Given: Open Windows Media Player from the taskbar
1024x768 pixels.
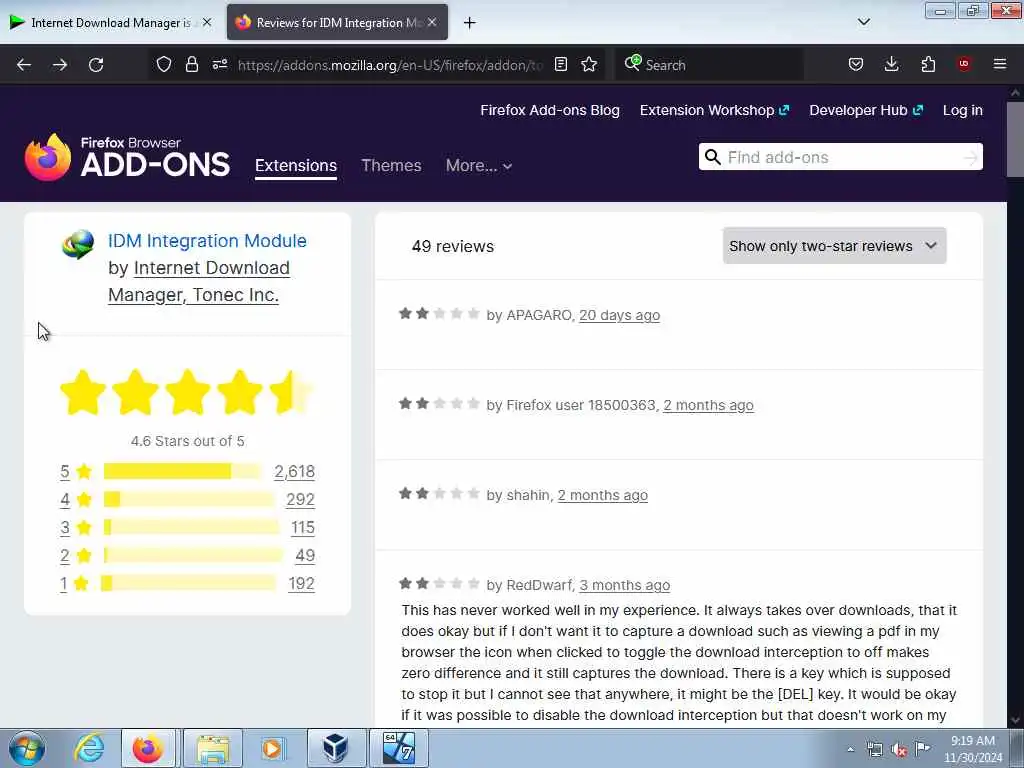Looking at the screenshot, I should tap(272, 748).
